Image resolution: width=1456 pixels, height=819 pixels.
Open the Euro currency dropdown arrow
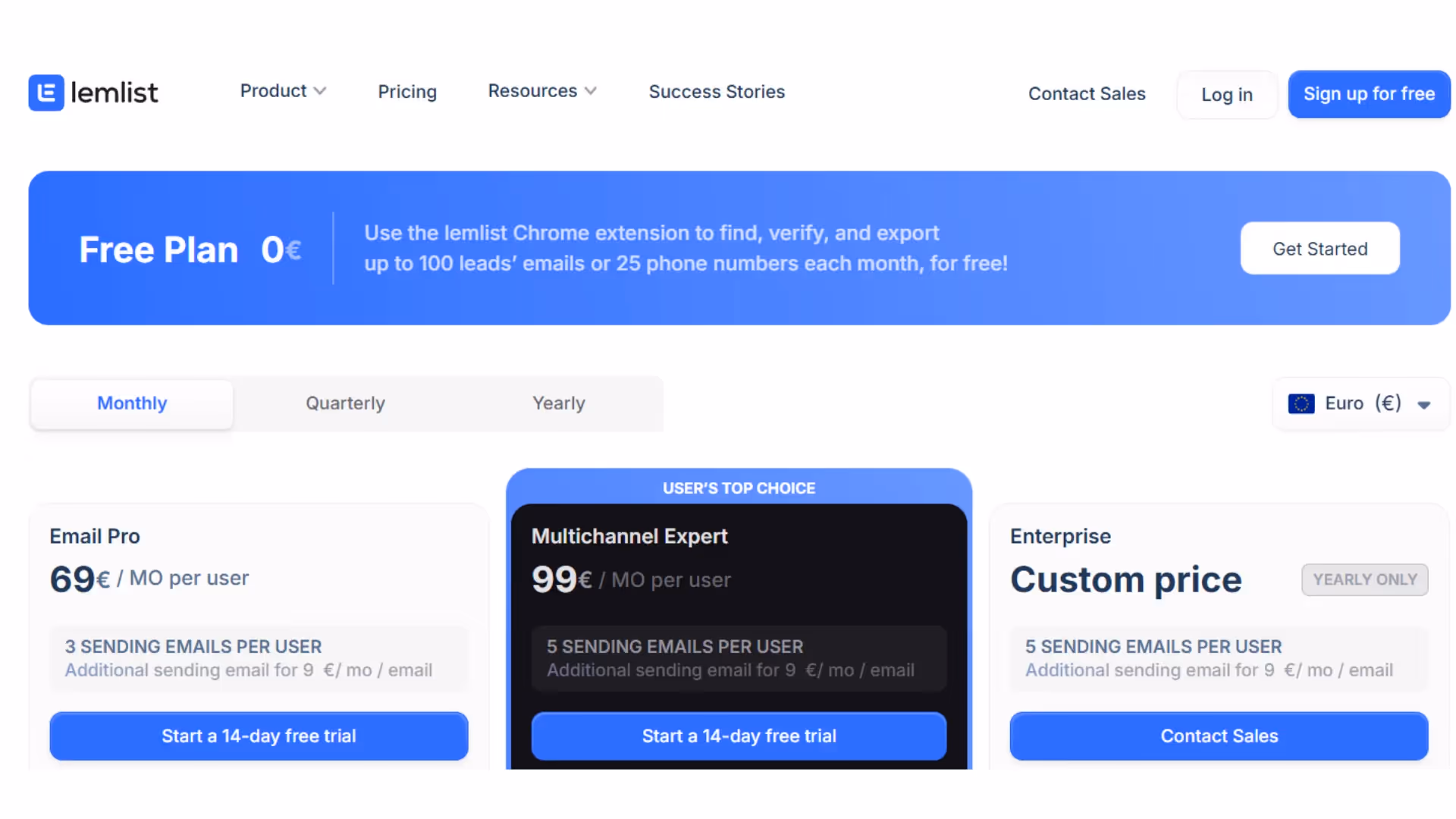coord(1424,404)
